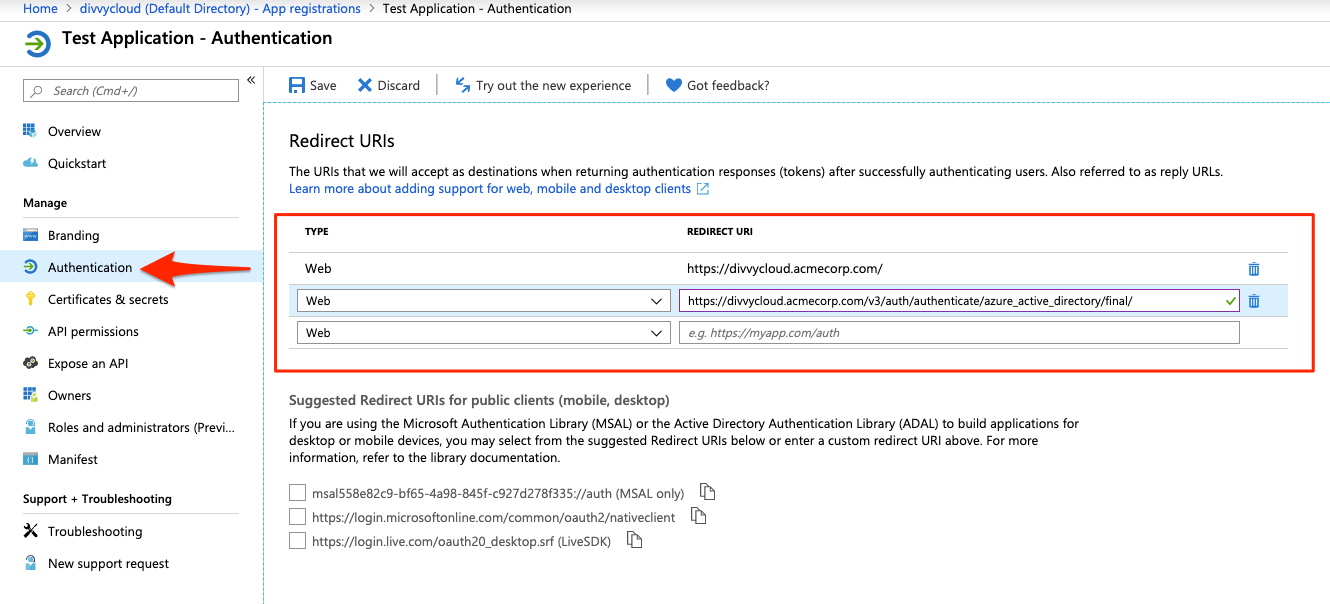Click the Home breadcrumb link
This screenshot has height=604, width=1330.
click(40, 8)
